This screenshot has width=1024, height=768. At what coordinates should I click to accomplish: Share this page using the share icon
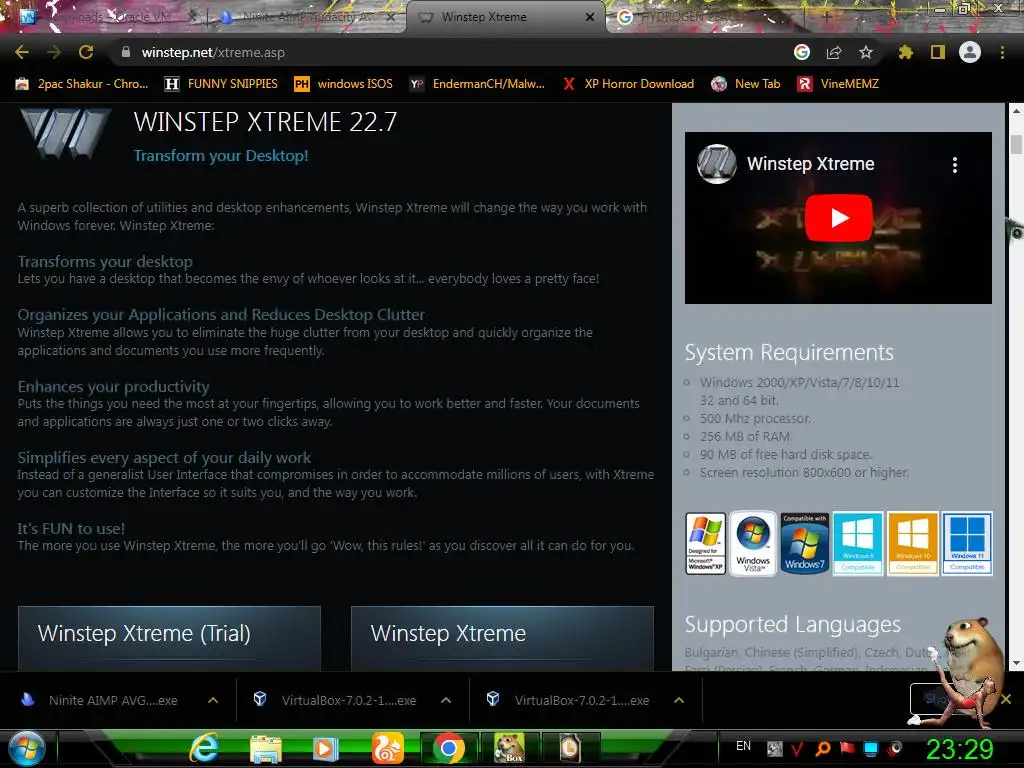(834, 52)
